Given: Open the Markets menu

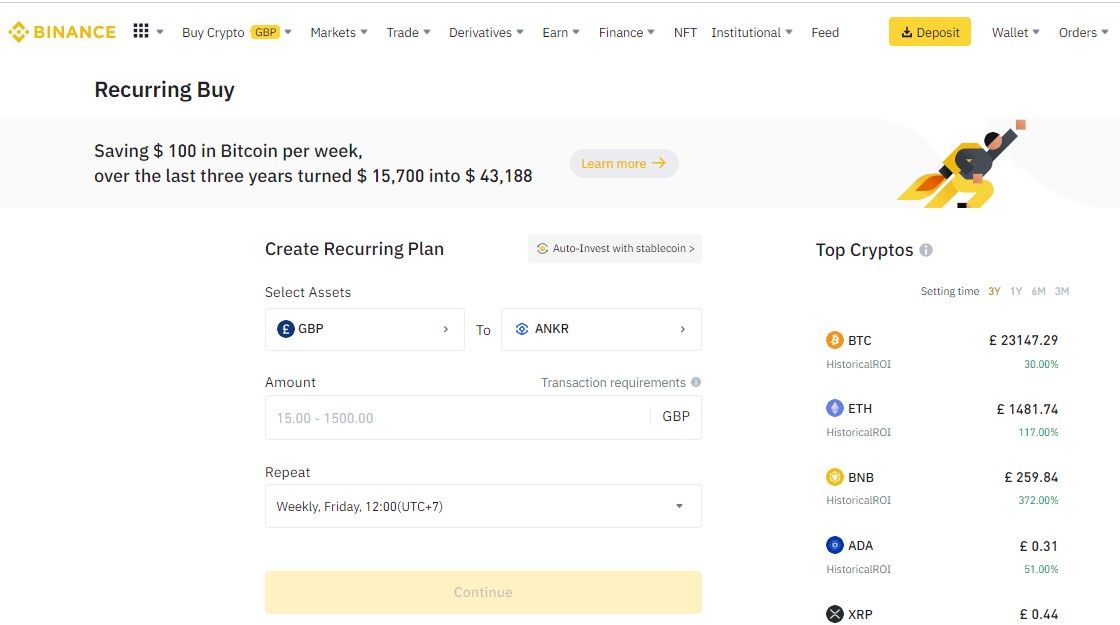Looking at the screenshot, I should click(339, 32).
